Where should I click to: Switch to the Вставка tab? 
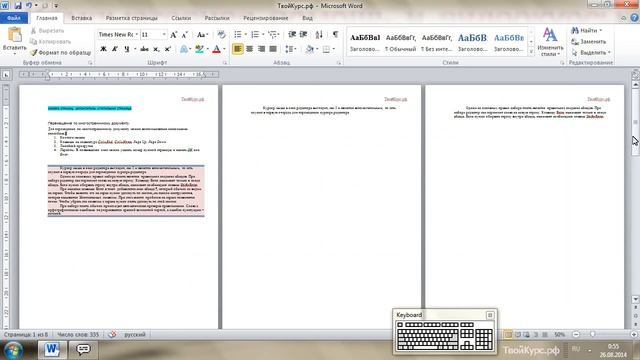pos(82,18)
